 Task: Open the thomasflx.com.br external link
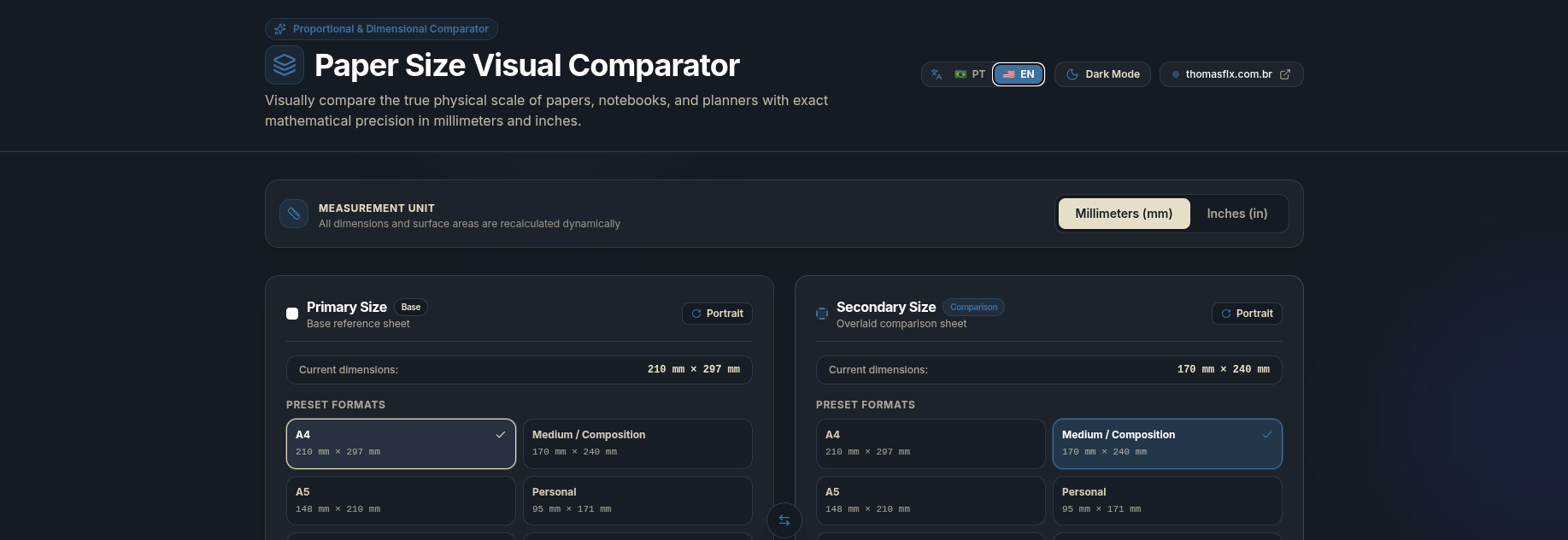coord(1230,74)
